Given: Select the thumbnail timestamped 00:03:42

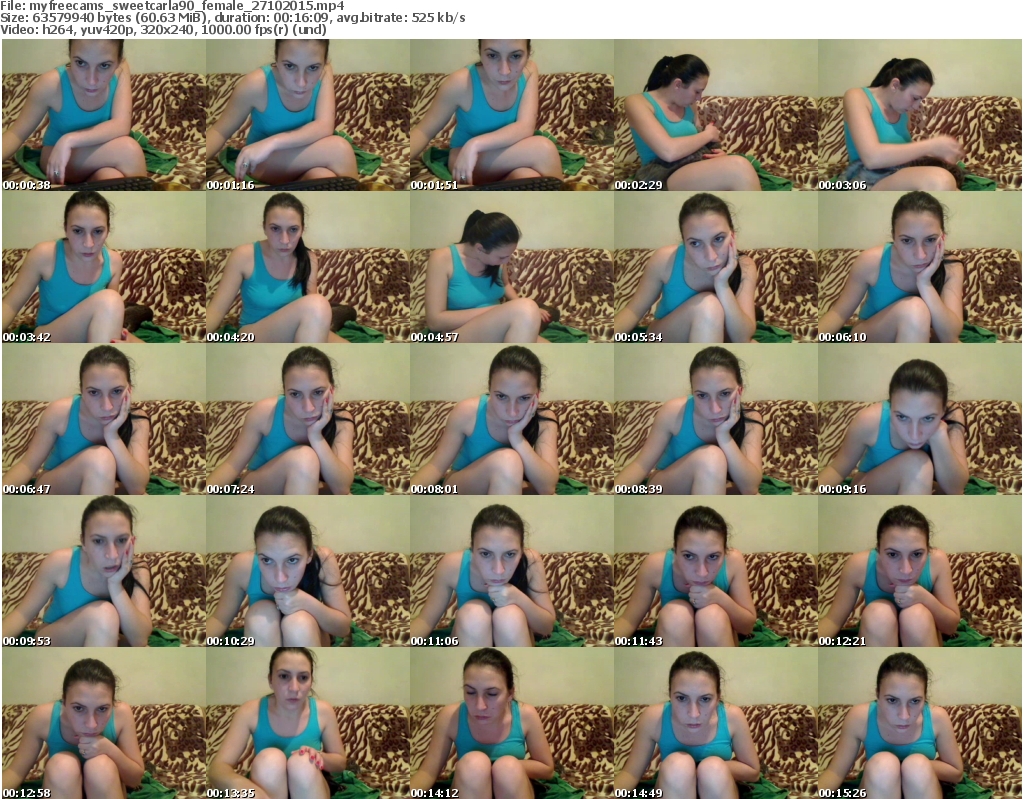Looking at the screenshot, I should point(104,267).
